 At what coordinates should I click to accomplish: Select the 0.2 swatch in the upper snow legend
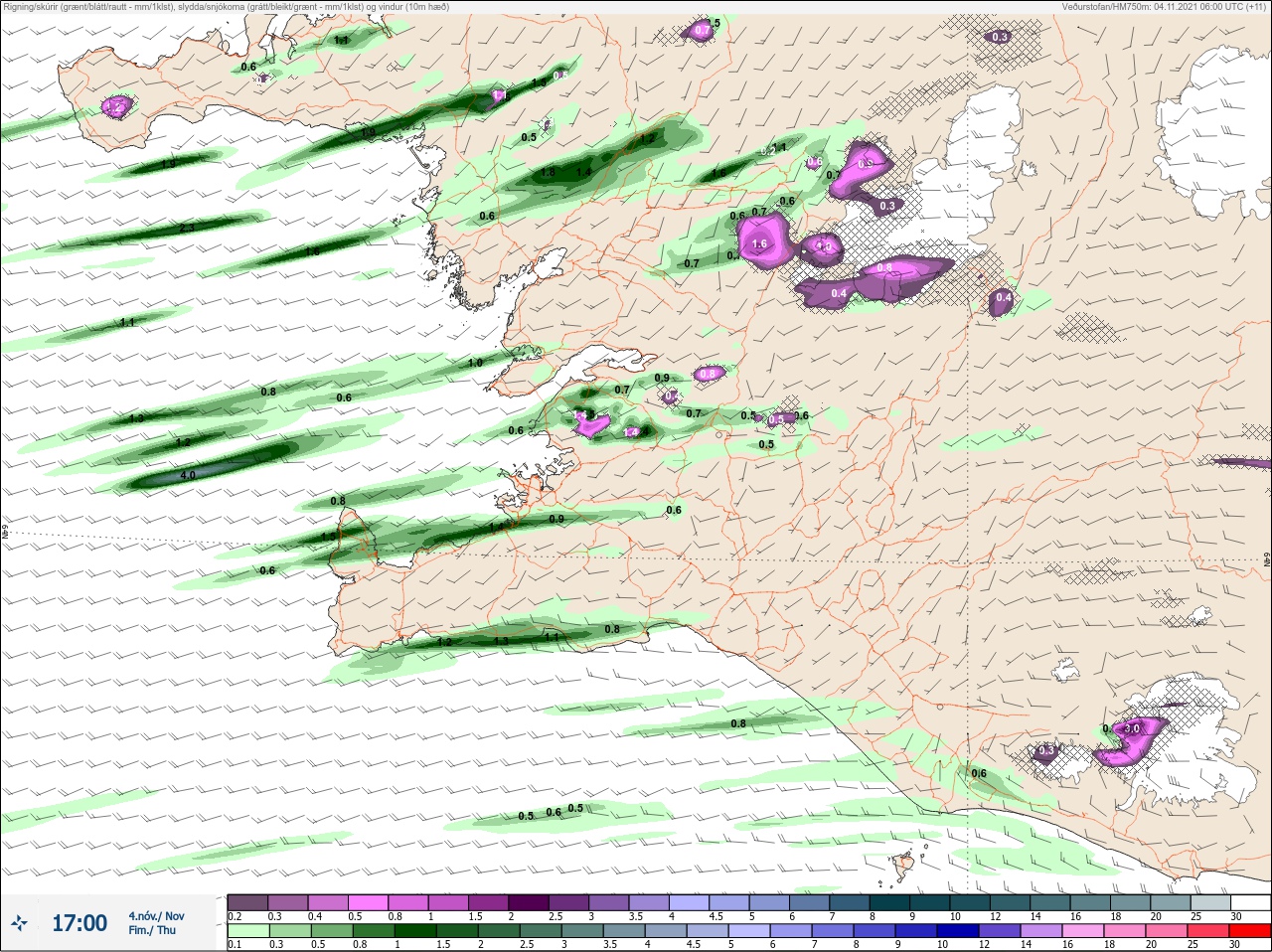(247, 902)
